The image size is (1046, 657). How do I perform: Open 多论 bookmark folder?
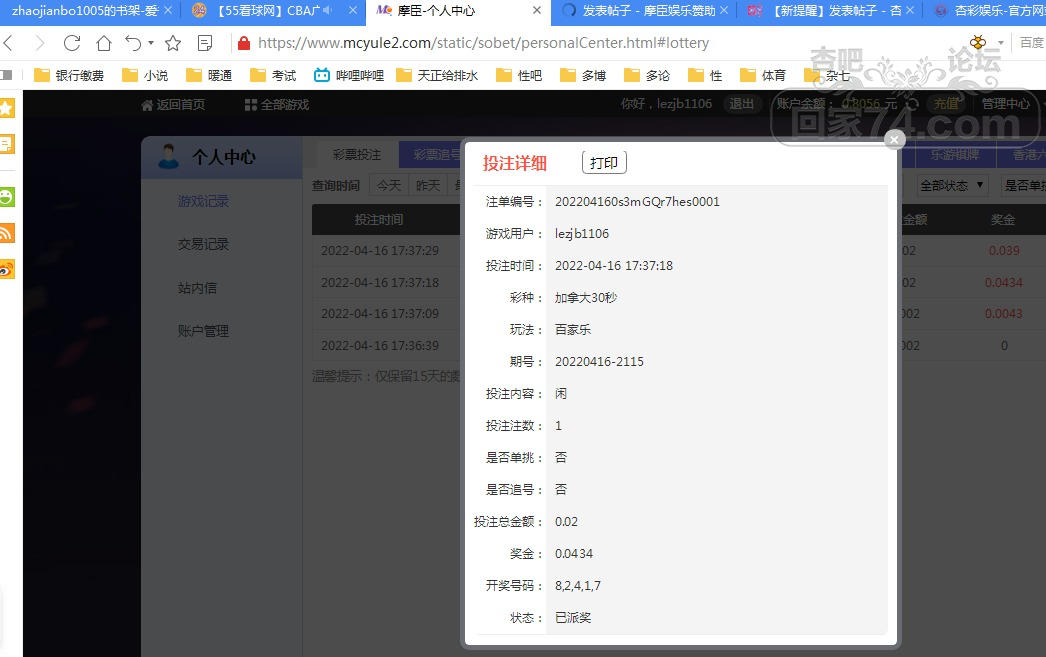[x=647, y=75]
